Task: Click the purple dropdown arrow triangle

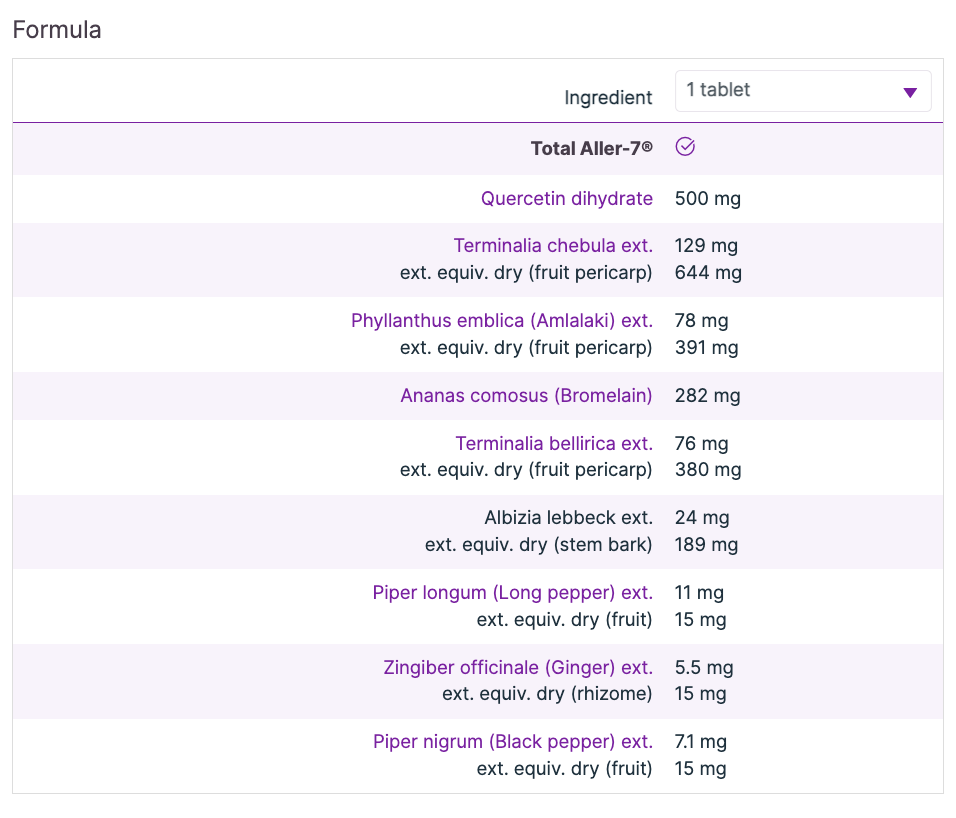Action: [910, 92]
